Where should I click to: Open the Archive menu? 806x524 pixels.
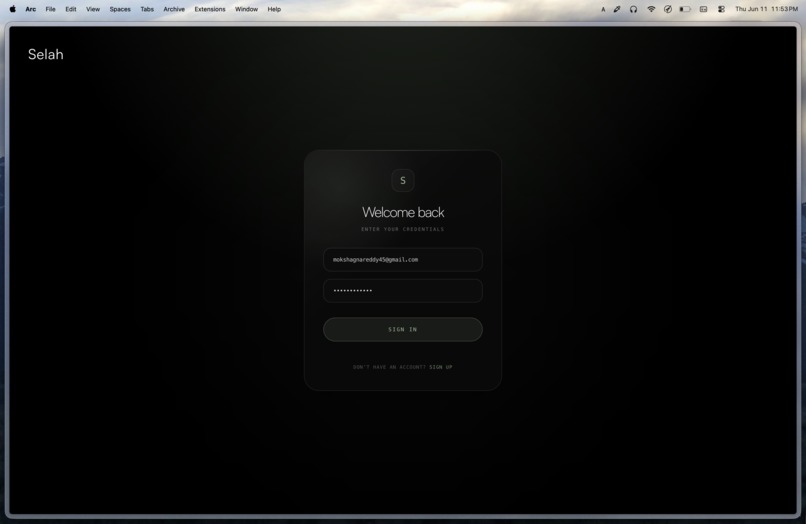tap(174, 9)
